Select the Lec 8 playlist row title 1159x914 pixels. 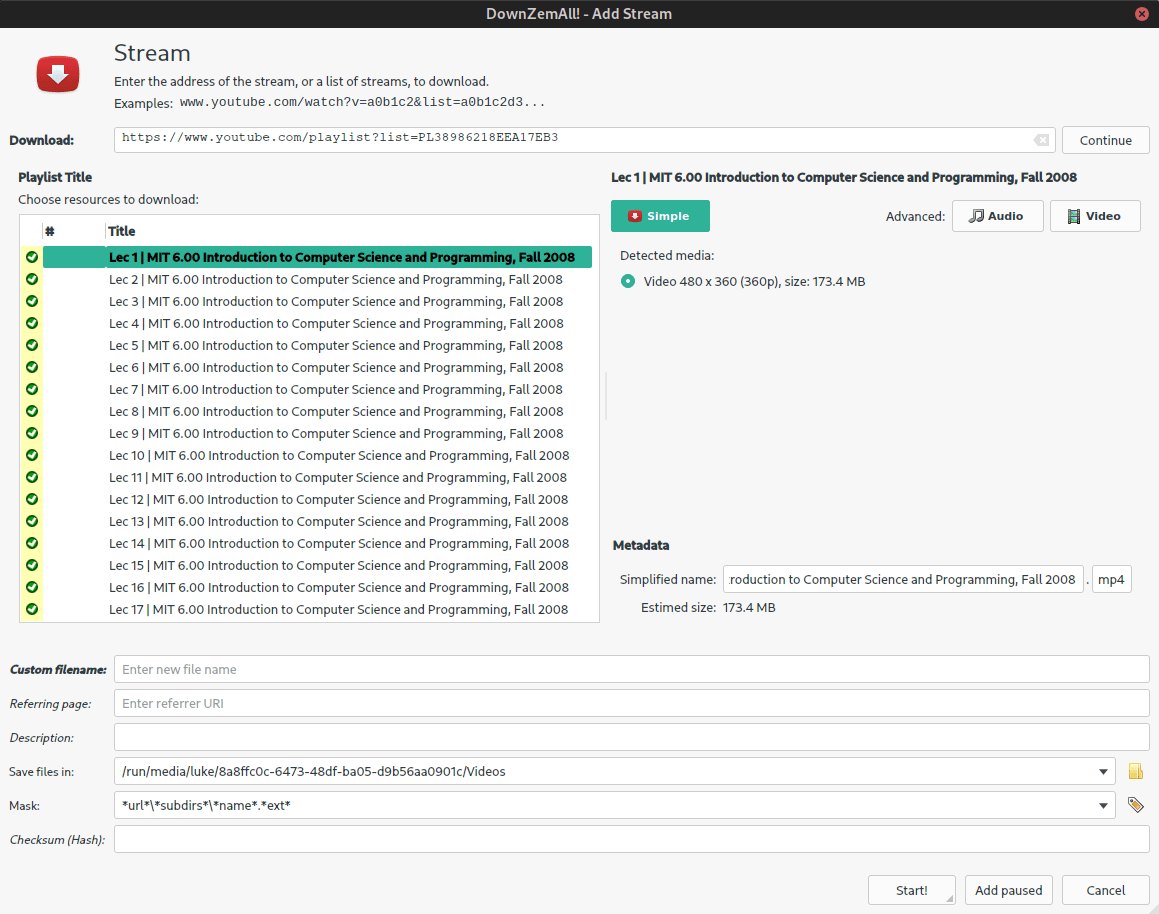[x=336, y=411]
